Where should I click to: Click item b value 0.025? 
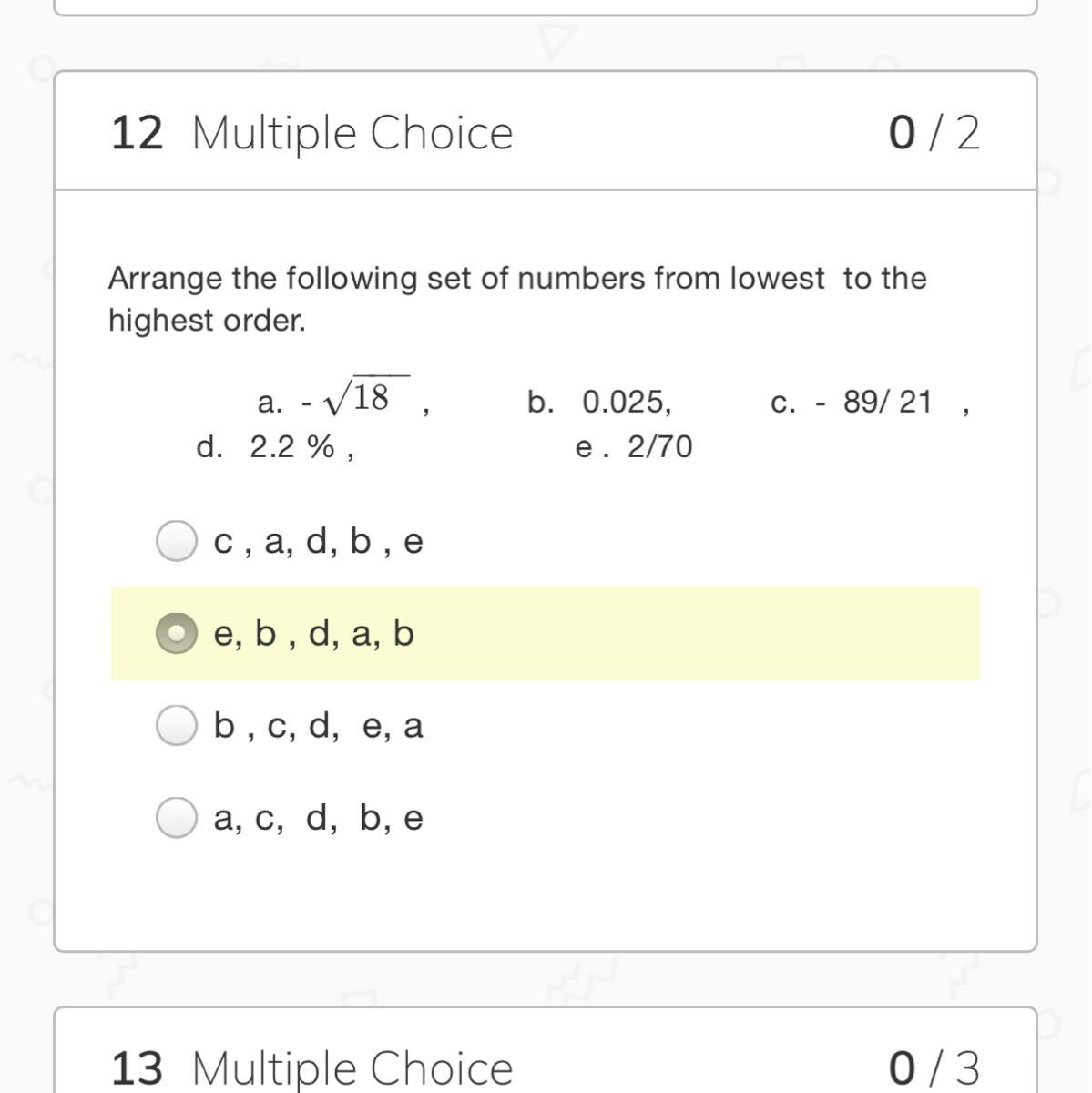point(627,402)
